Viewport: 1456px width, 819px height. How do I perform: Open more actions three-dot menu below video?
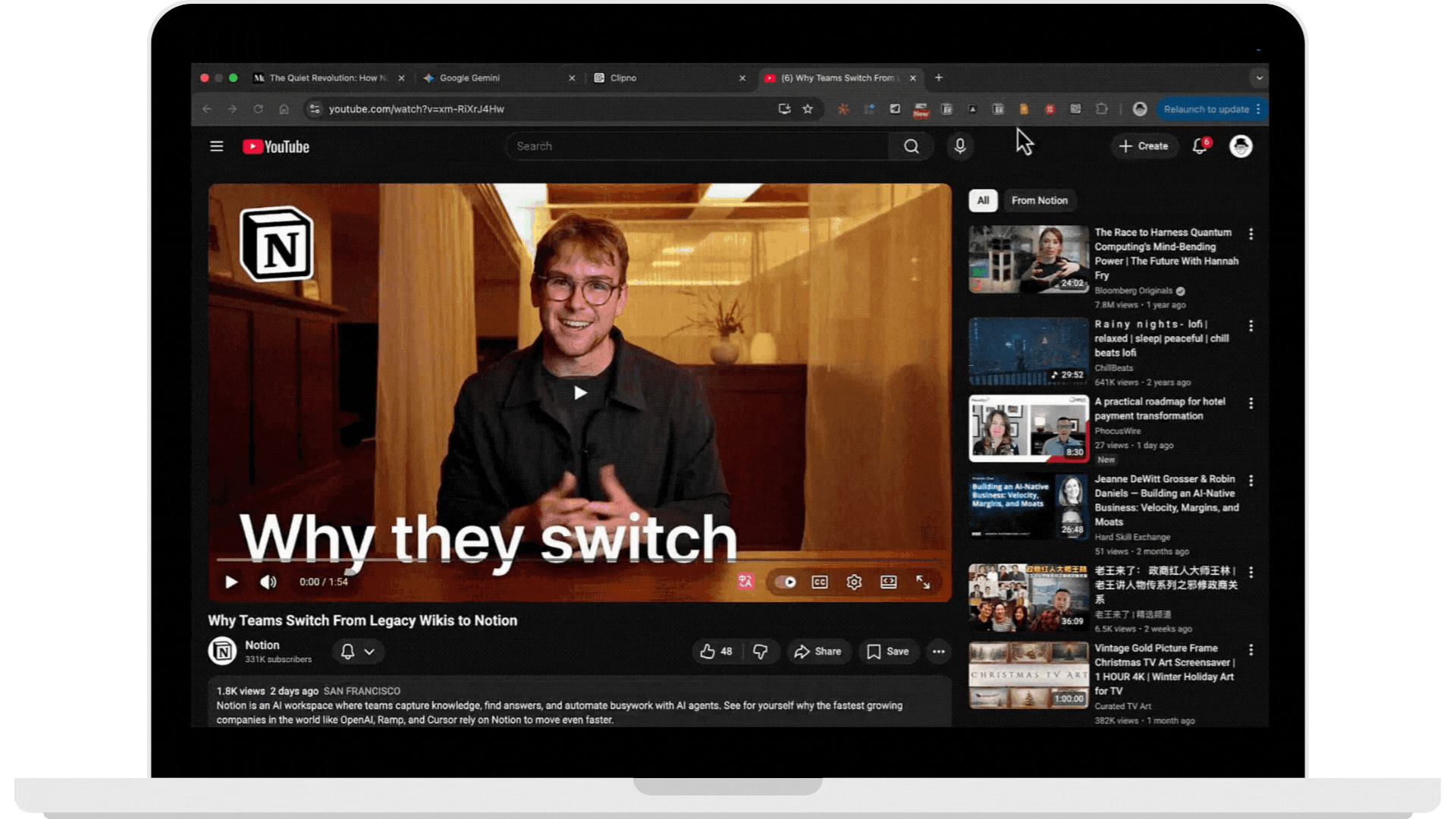[938, 651]
